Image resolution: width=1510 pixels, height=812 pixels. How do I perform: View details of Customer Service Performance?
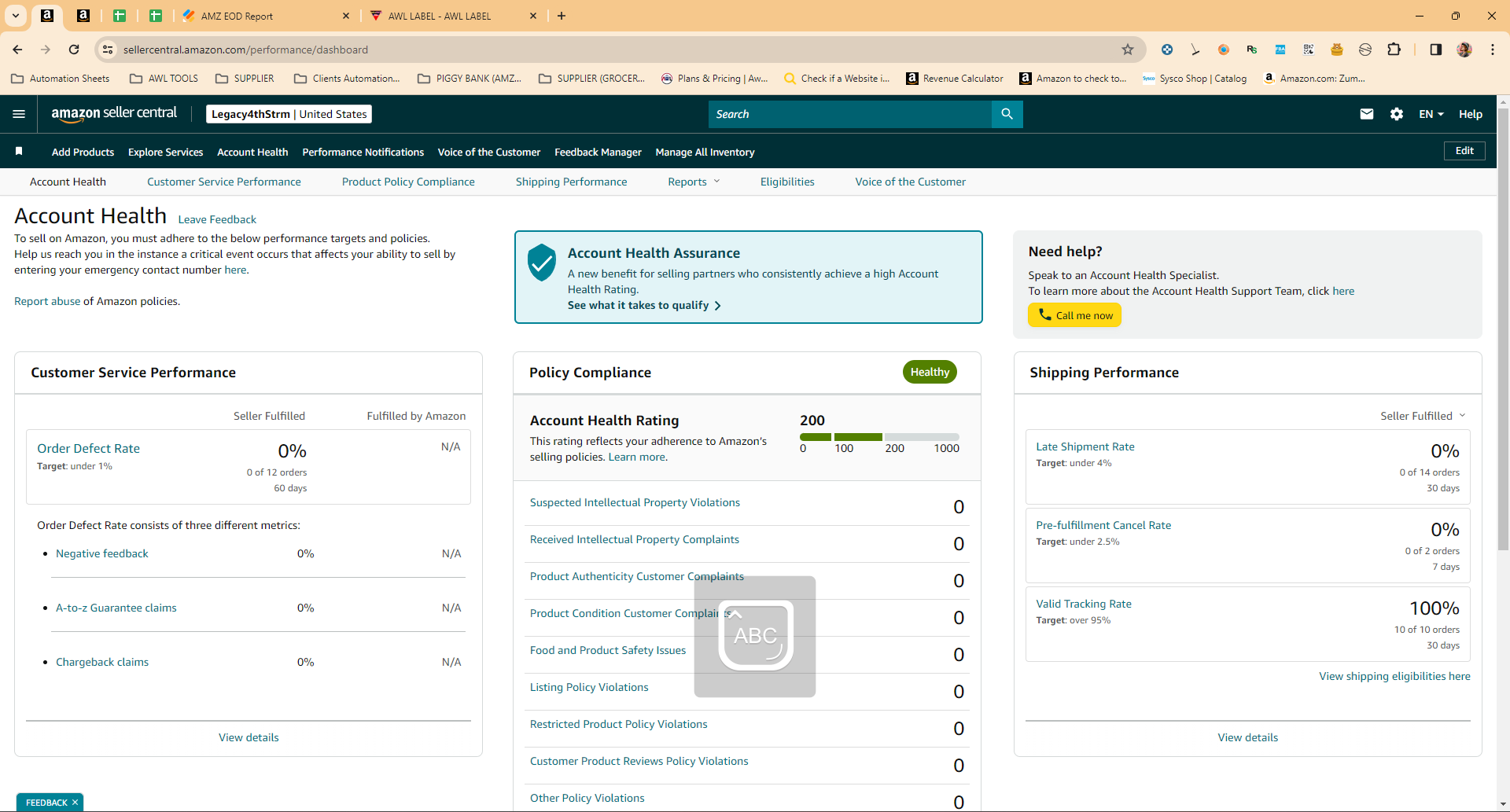pyautogui.click(x=249, y=737)
